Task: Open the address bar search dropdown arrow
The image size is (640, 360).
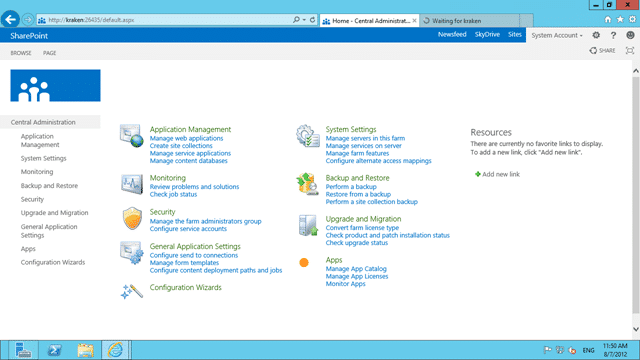Action: (304, 20)
